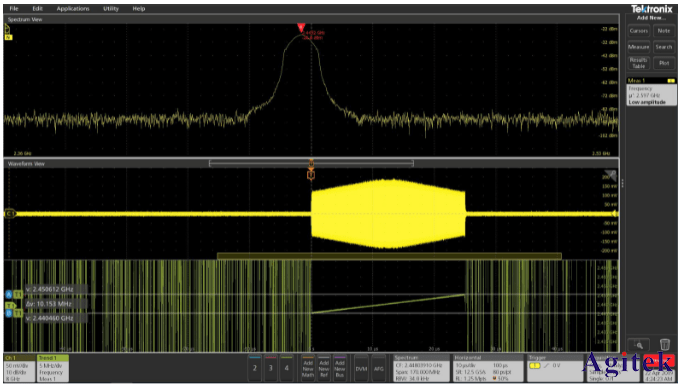
Task: Select the orange trigger position marker T
Action: point(311,175)
